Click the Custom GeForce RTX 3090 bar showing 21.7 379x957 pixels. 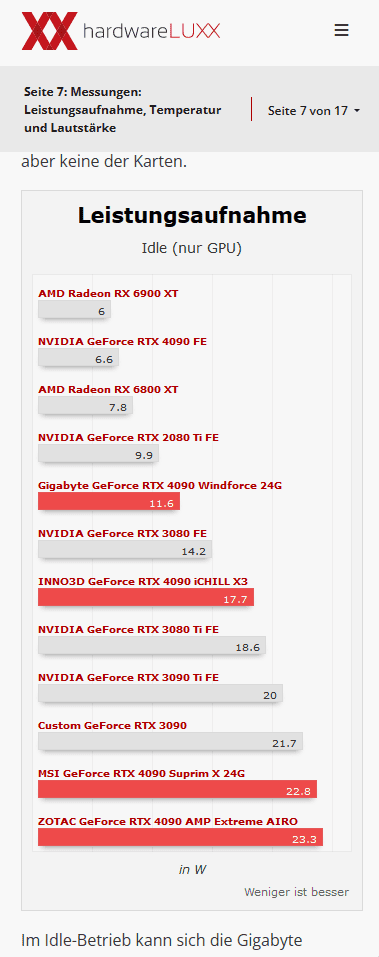pos(170,742)
